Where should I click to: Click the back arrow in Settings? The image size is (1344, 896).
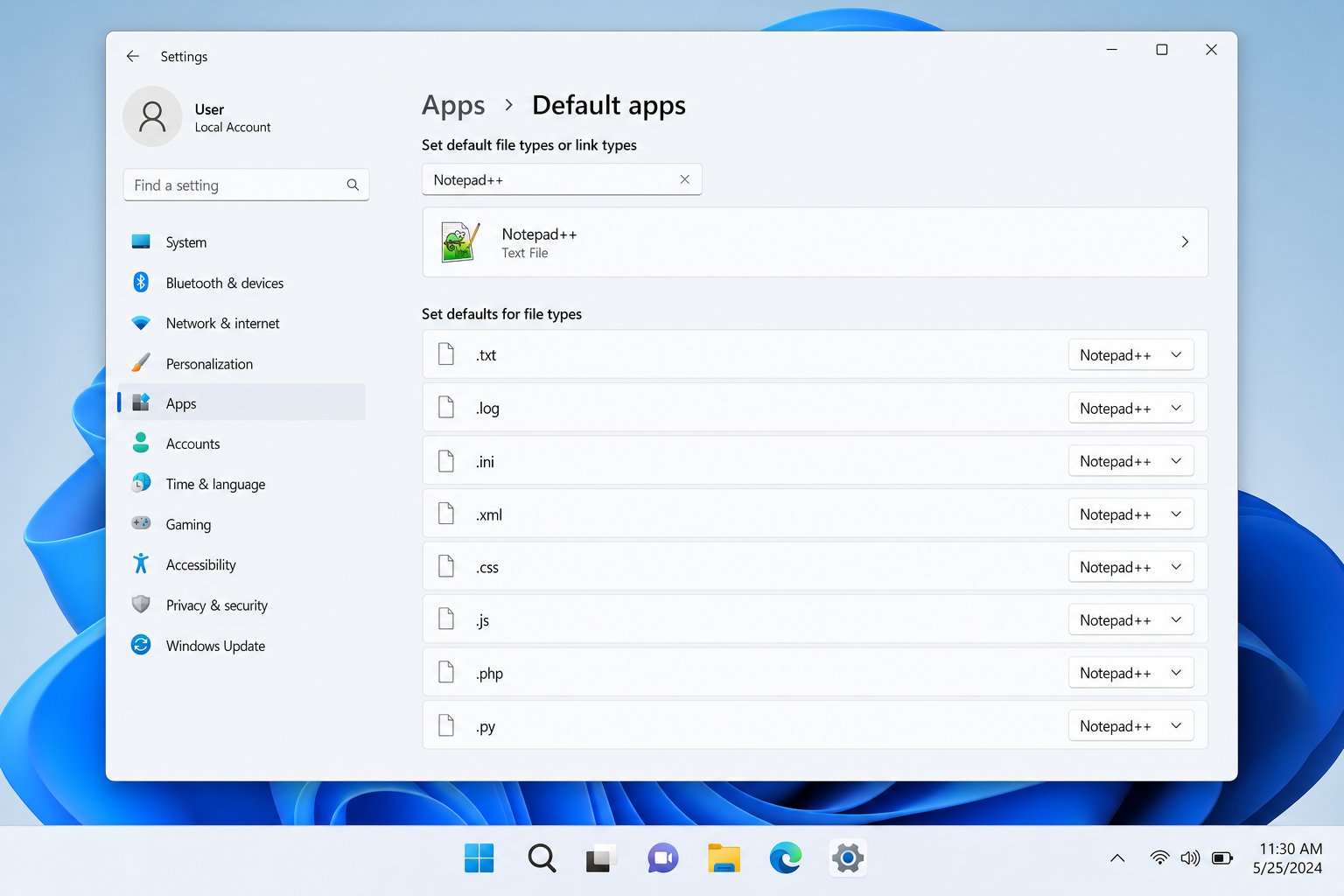coord(133,56)
